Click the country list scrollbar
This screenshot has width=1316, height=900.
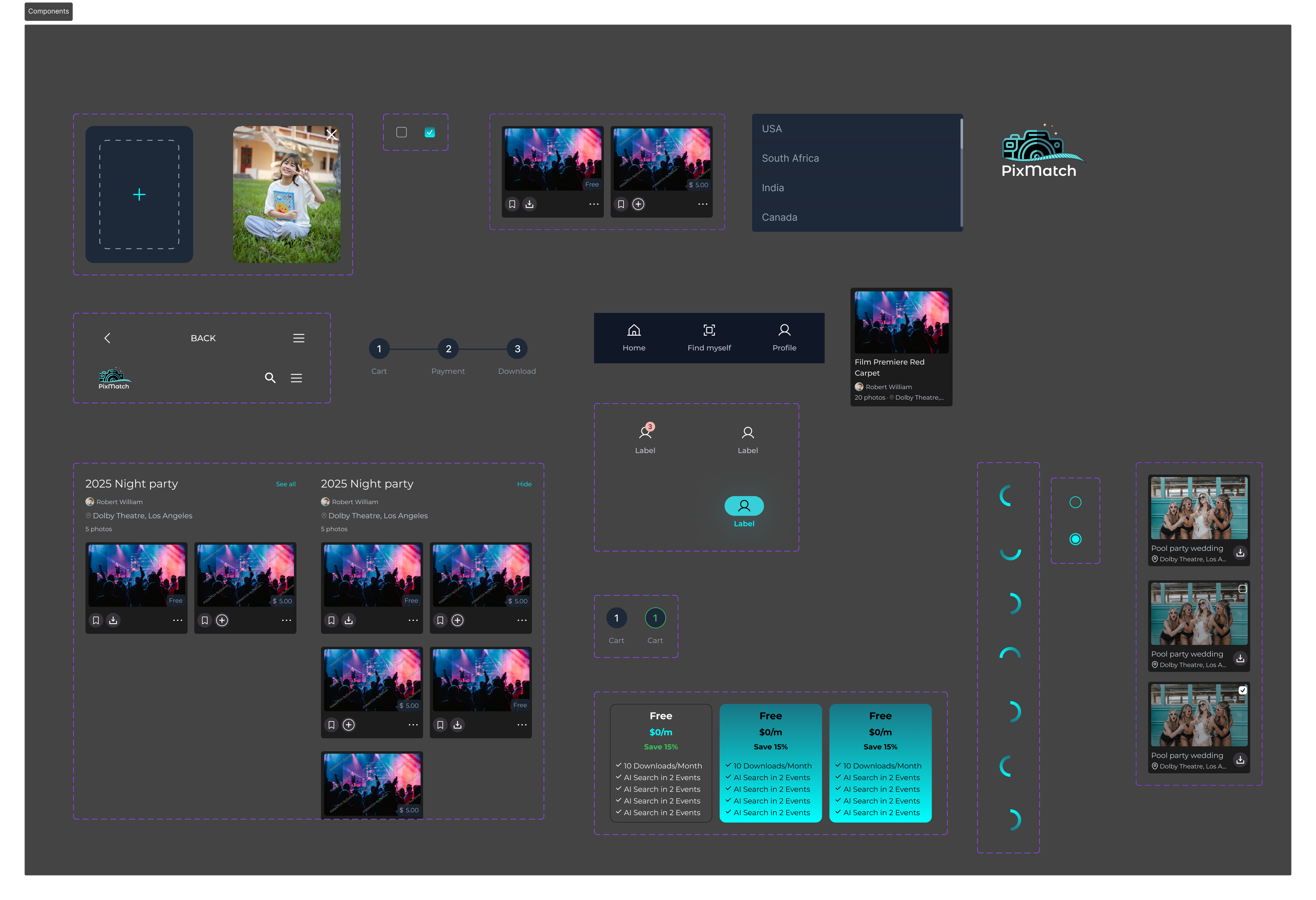coord(961,173)
